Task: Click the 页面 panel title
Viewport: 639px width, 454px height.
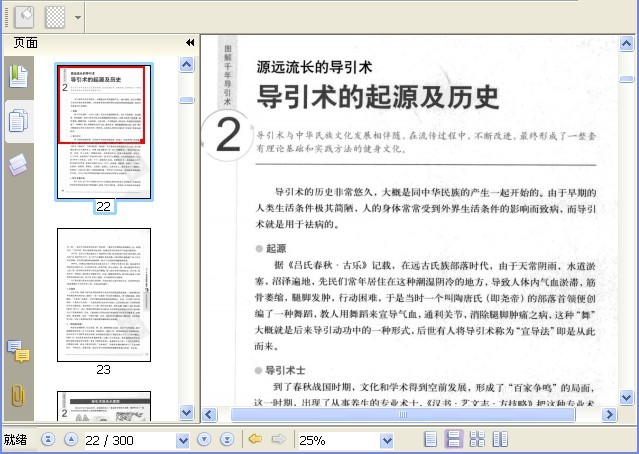Action: 26,43
